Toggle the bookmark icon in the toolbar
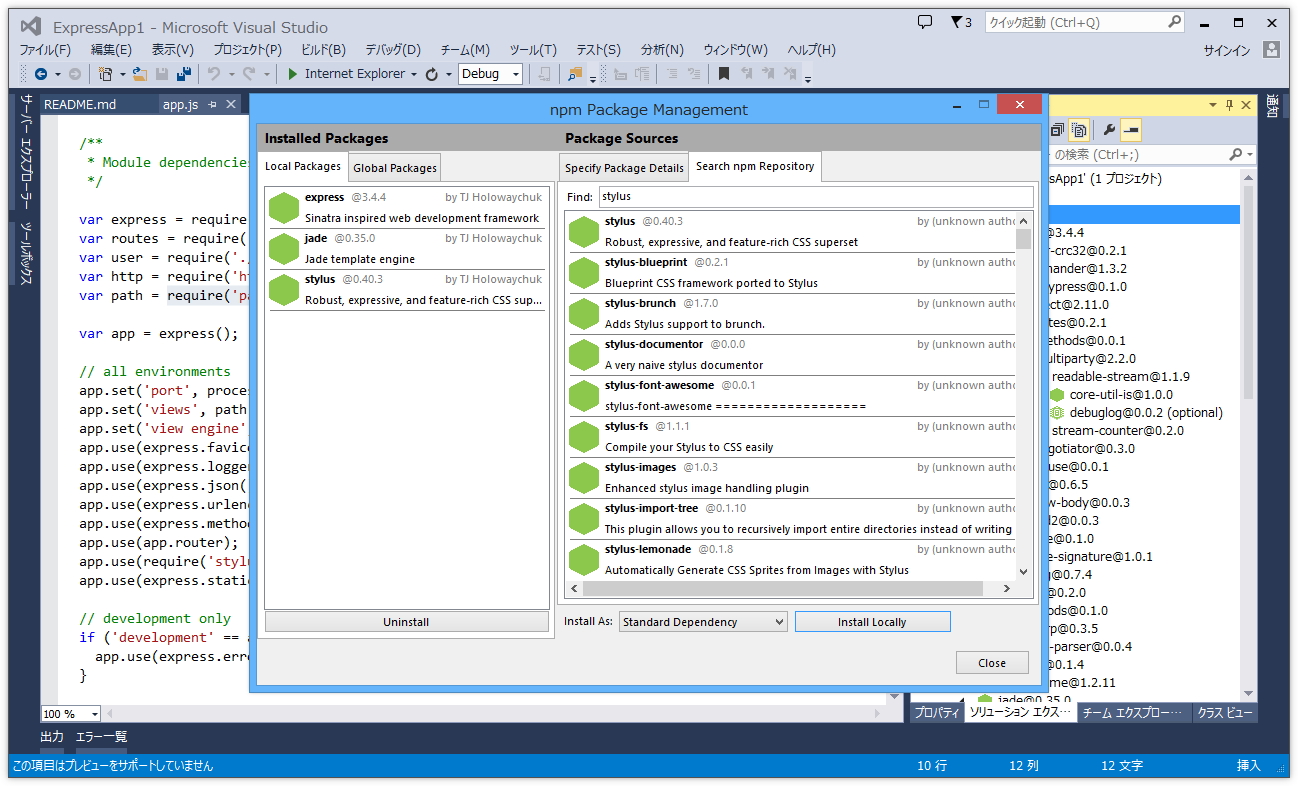1298x786 pixels. click(x=724, y=74)
